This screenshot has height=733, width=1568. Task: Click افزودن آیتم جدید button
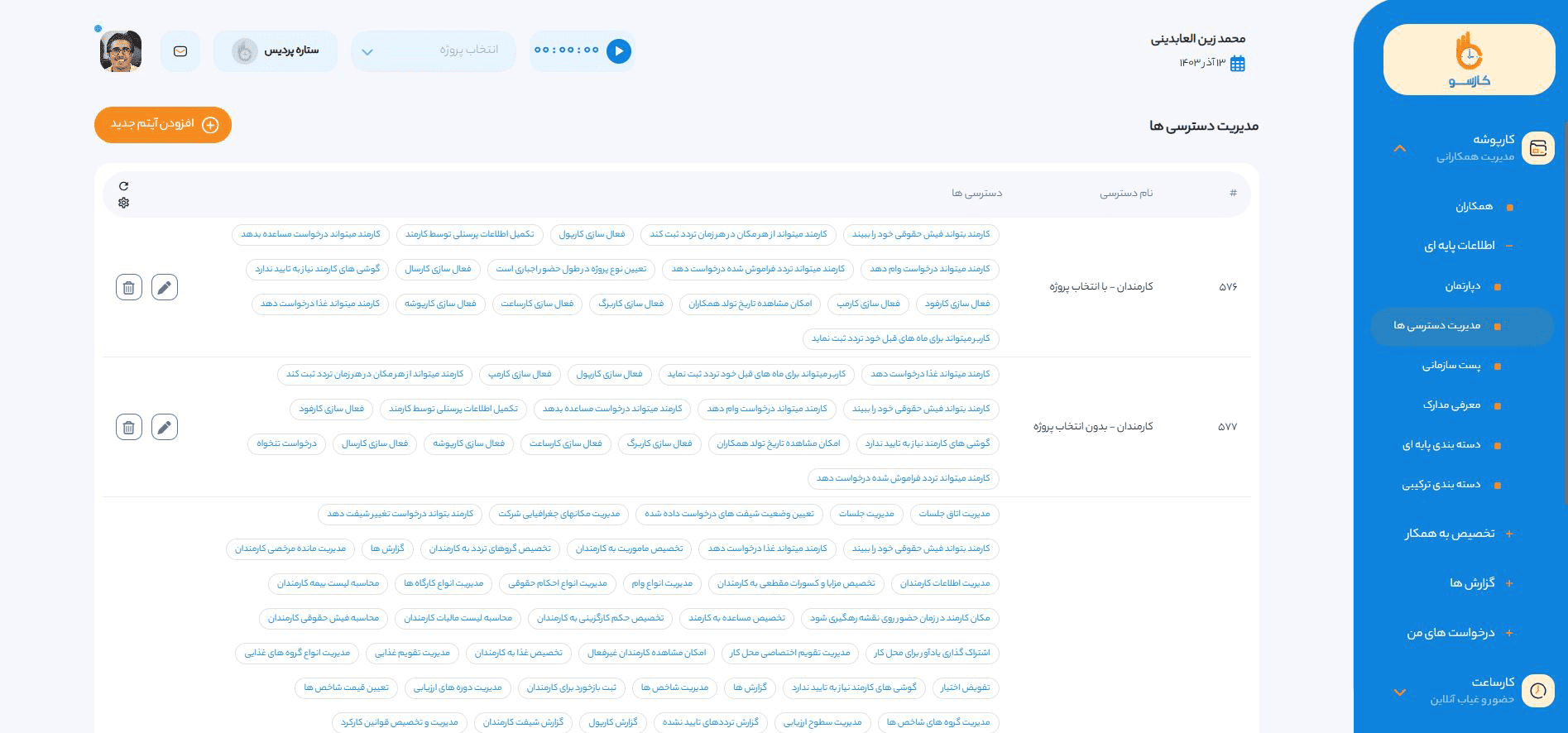(163, 125)
